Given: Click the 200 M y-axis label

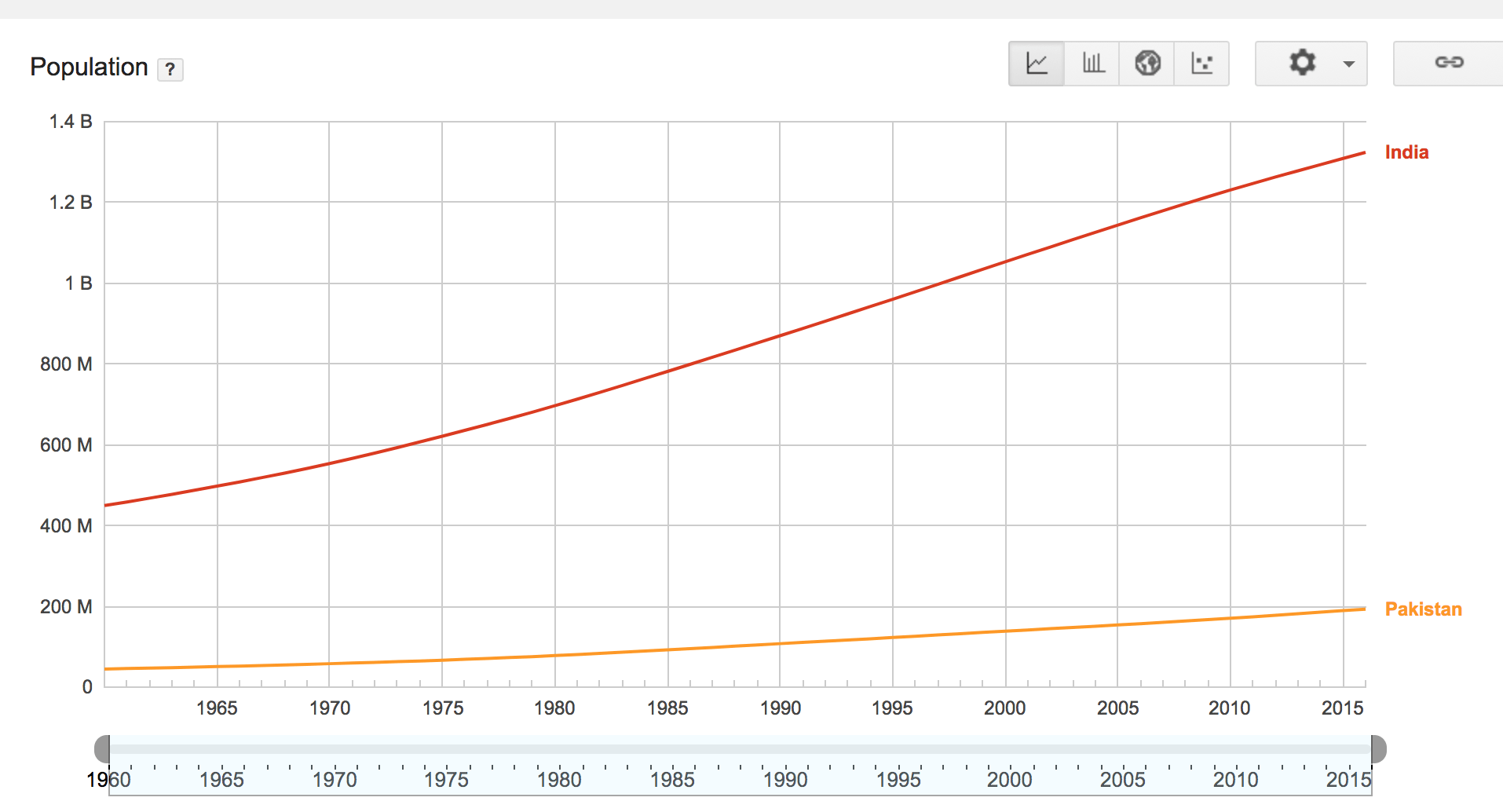Looking at the screenshot, I should (66, 607).
